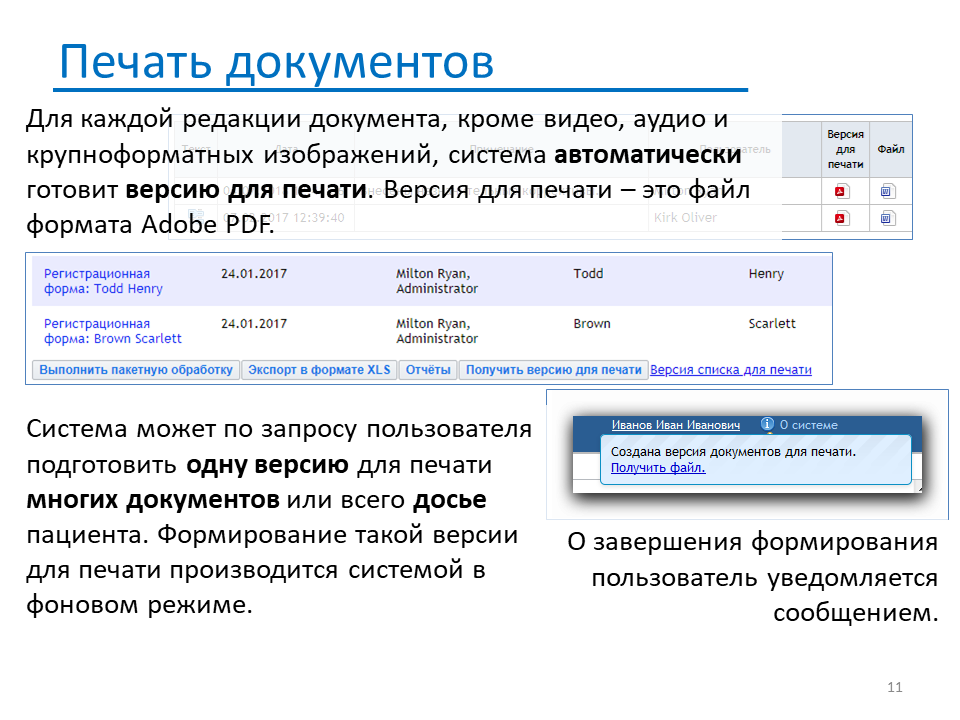The height and width of the screenshot is (720, 960).
Task: Click Файл column header
Action: [891, 149]
